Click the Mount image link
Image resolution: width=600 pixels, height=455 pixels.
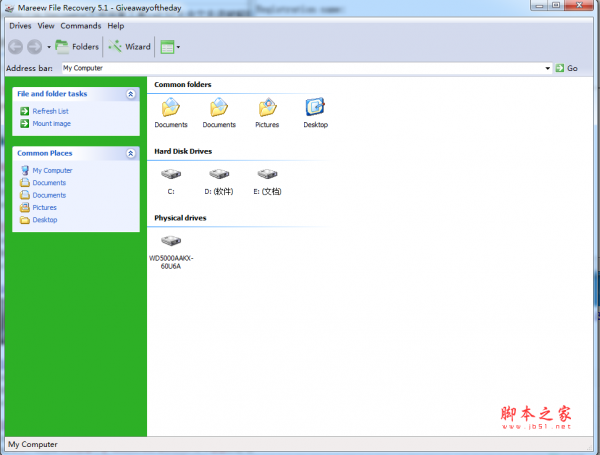(52, 124)
